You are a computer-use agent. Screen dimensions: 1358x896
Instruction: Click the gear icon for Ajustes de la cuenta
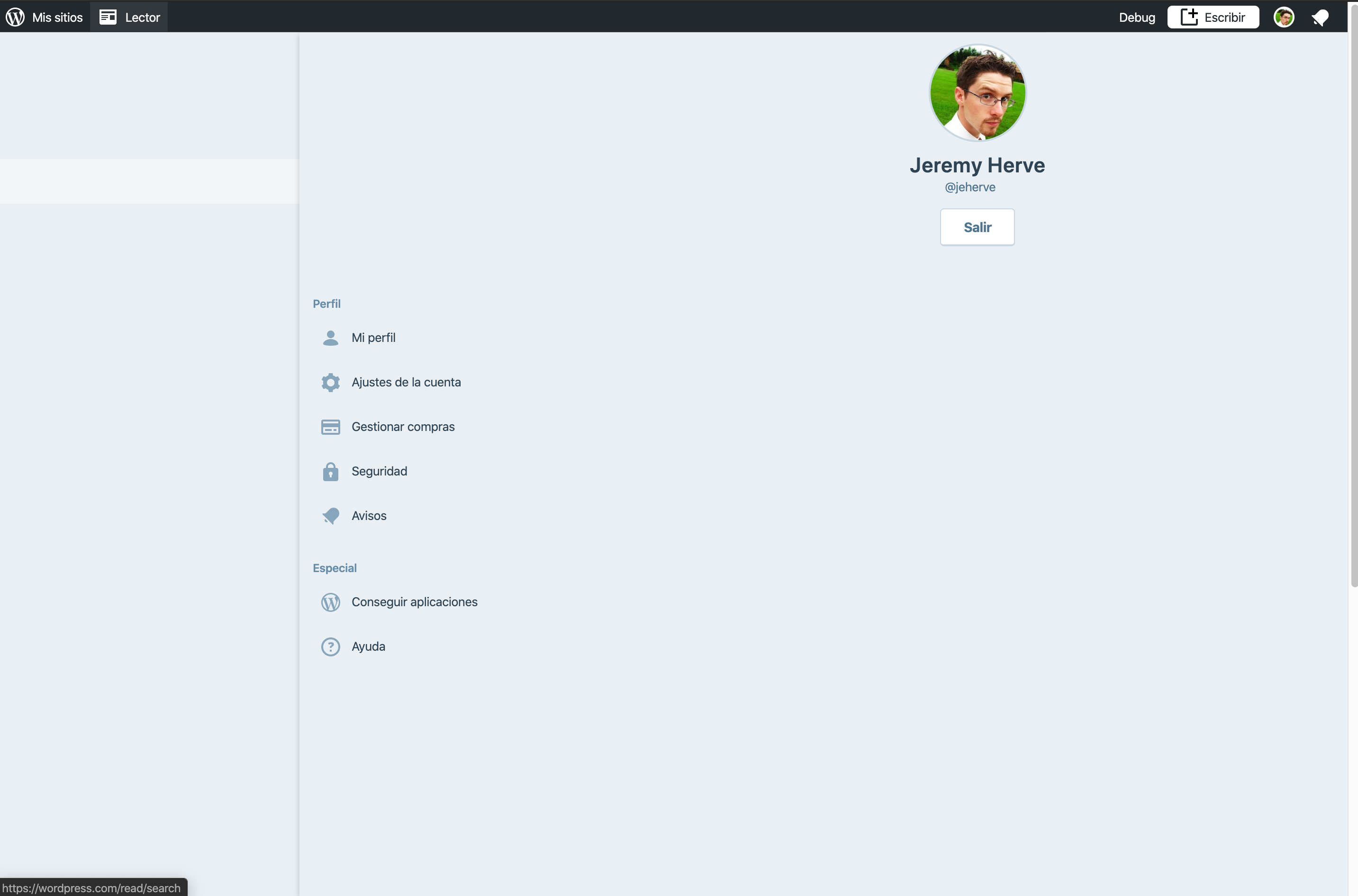(x=330, y=382)
